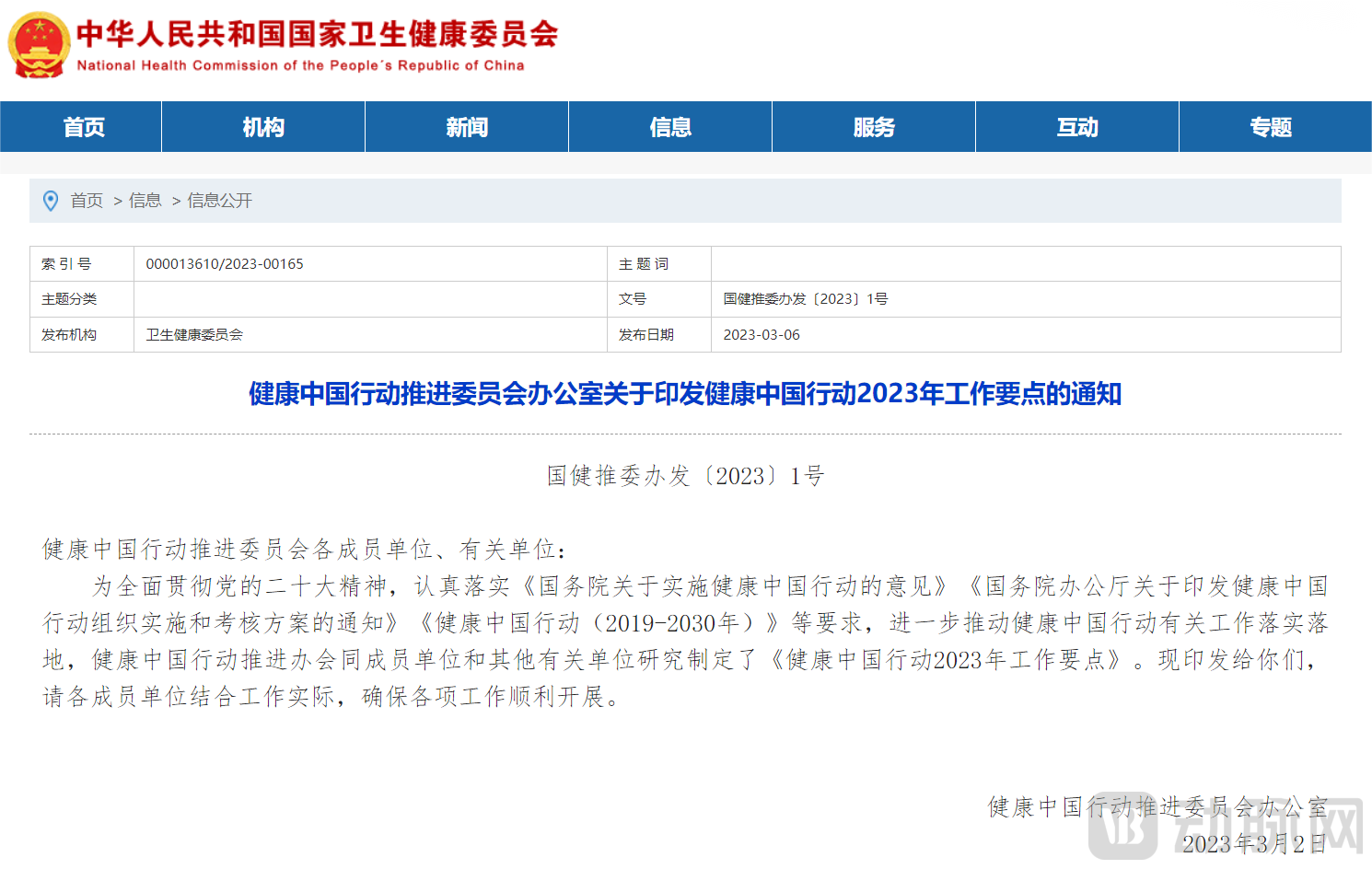Viewport: 1372px width, 869px height.
Task: Click 信息 in the breadcrumb trail
Action: pos(146,201)
